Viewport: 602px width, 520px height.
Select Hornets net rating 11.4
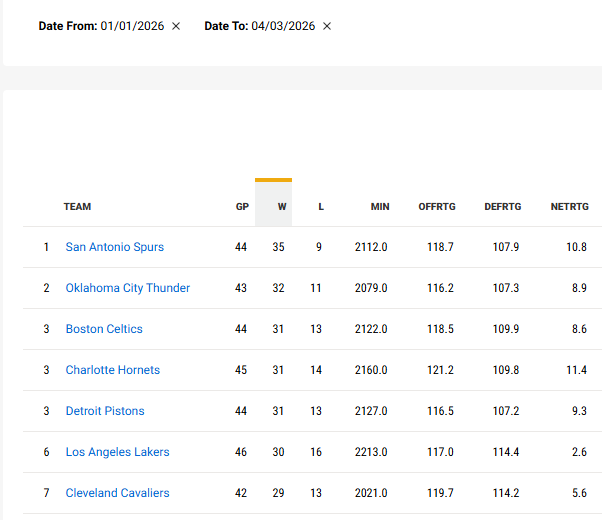click(x=577, y=370)
